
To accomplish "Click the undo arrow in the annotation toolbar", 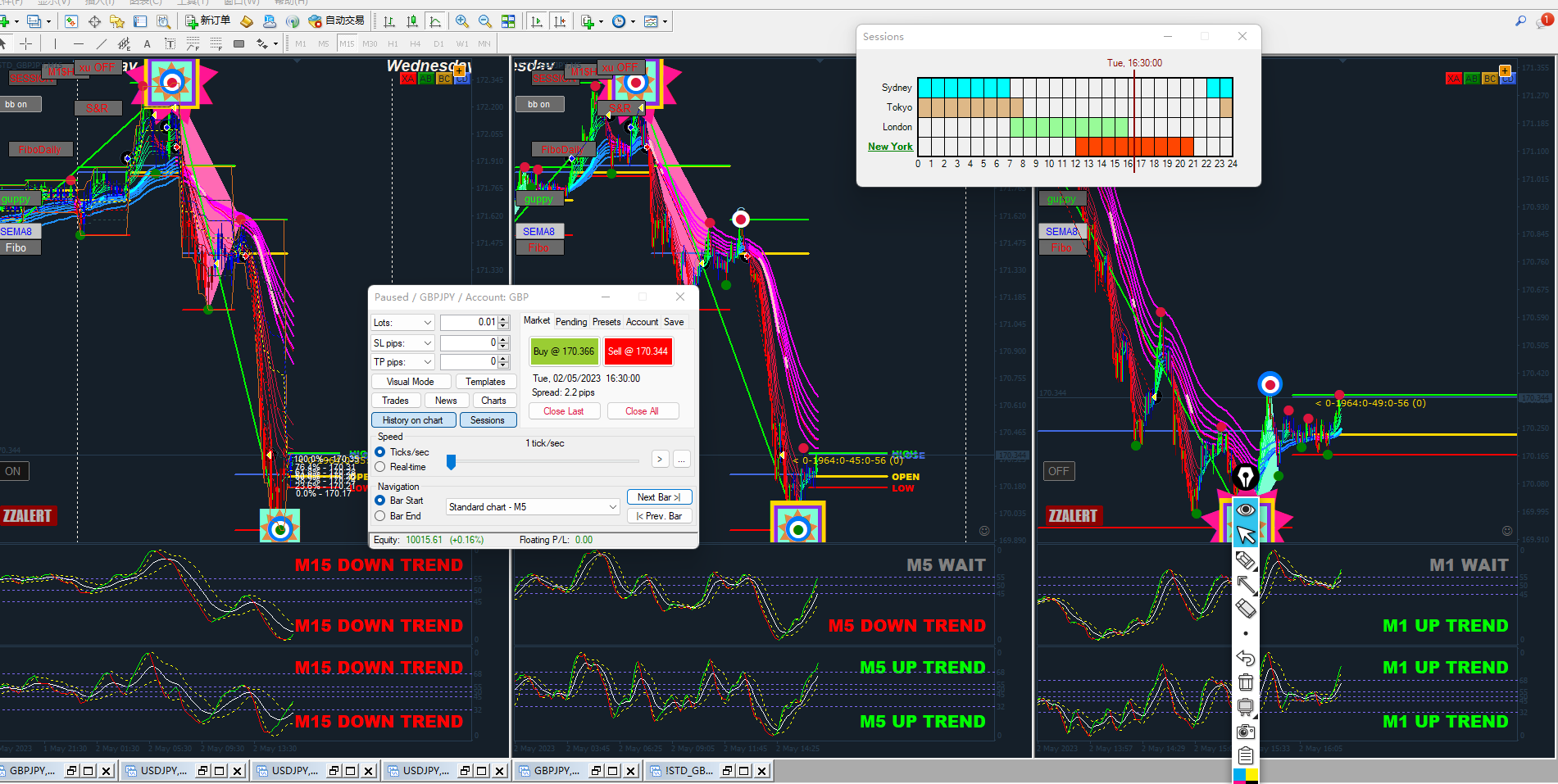I will pos(1246,658).
